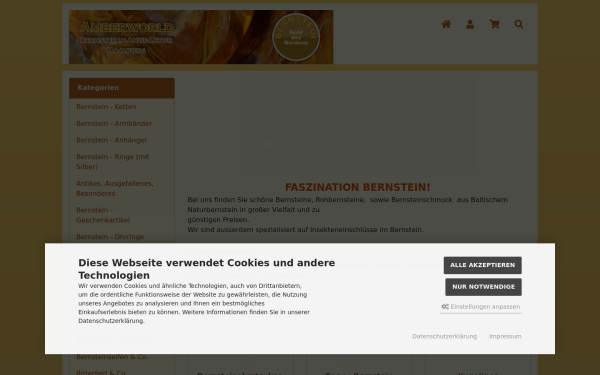Select Bernstein - Ohrringe category
The image size is (600, 375).
pyautogui.click(x=110, y=237)
